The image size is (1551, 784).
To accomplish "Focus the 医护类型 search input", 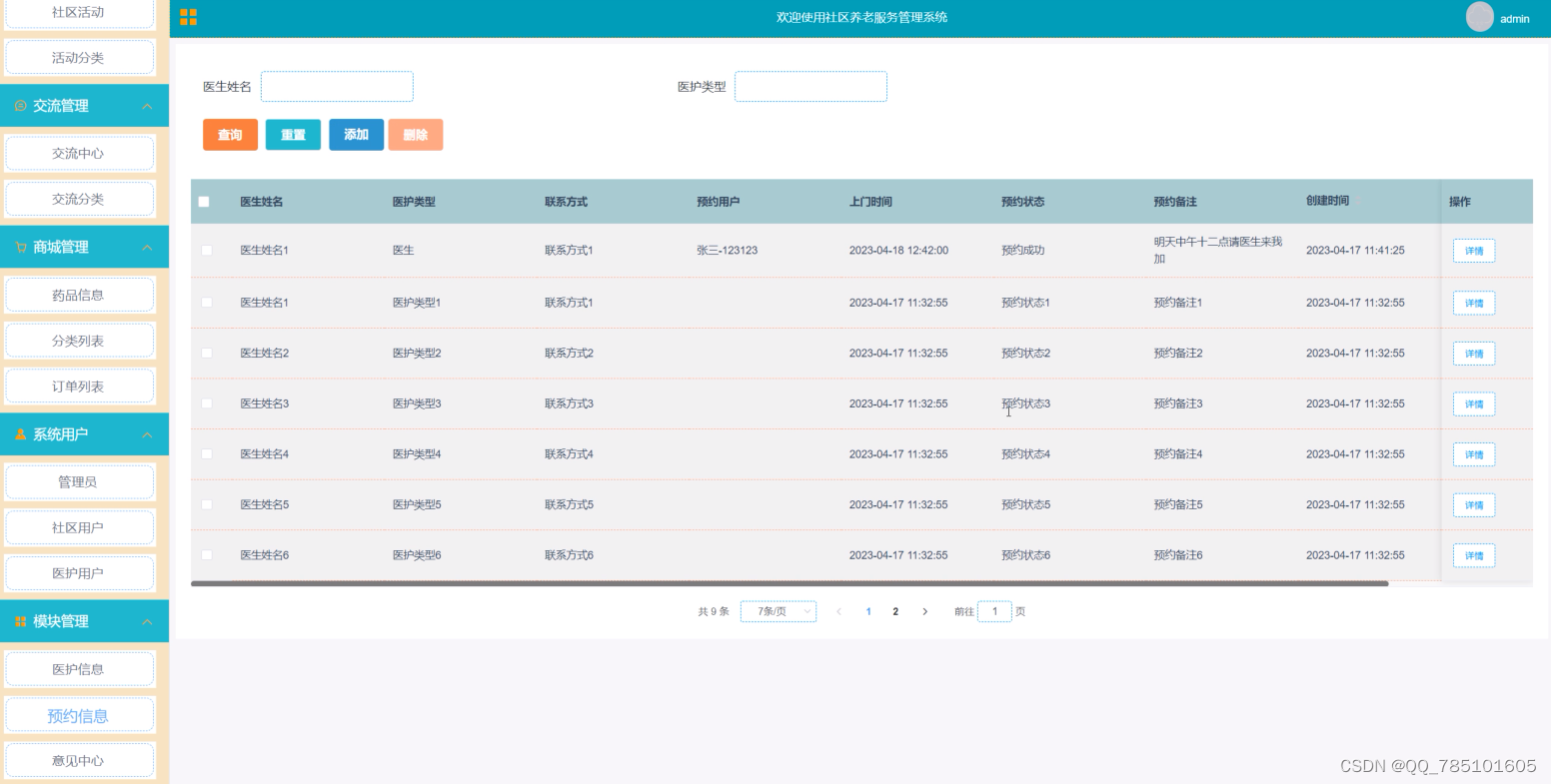I will pos(810,87).
